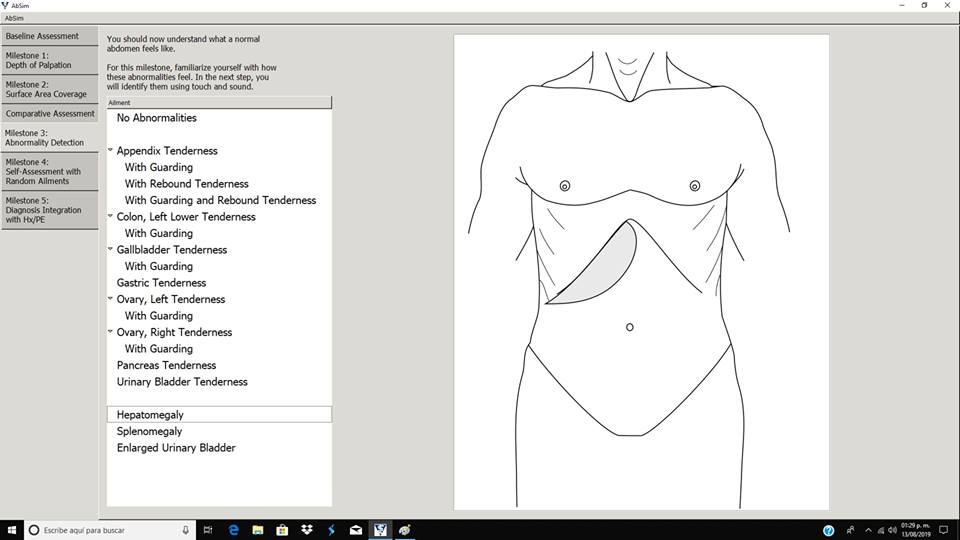Select Enlarged Urinary Bladder ailment
The image size is (960, 540).
[x=176, y=448]
